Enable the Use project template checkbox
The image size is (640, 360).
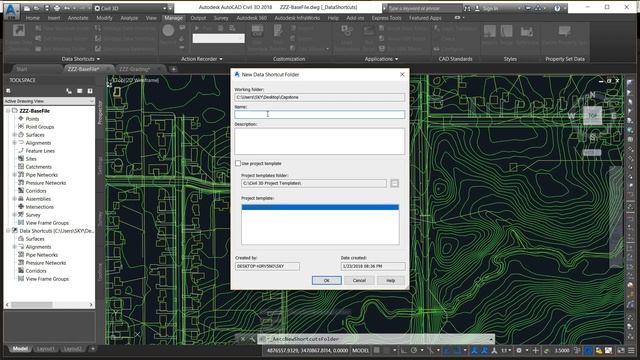click(x=238, y=163)
